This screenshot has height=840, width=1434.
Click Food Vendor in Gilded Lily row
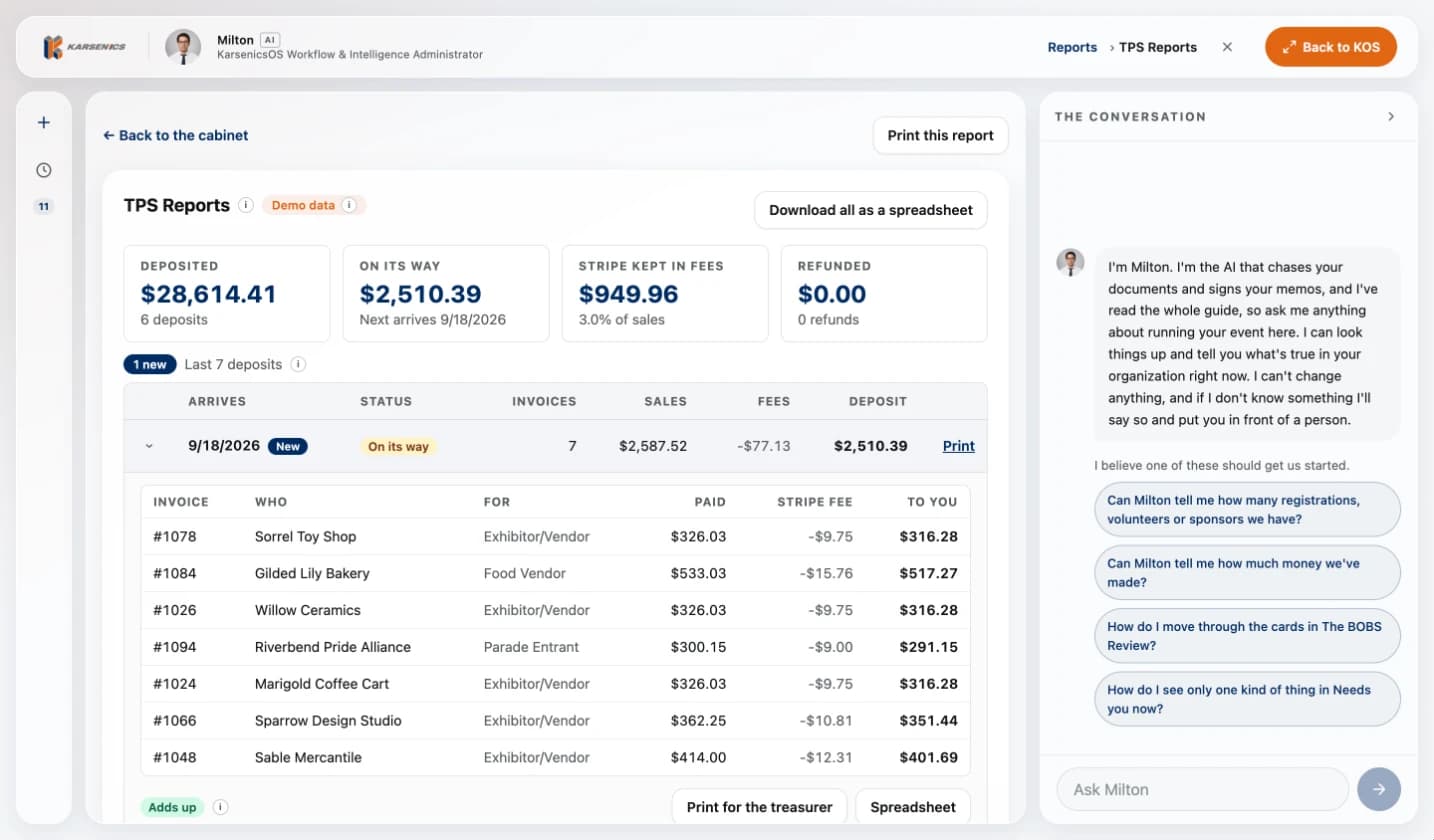(525, 573)
